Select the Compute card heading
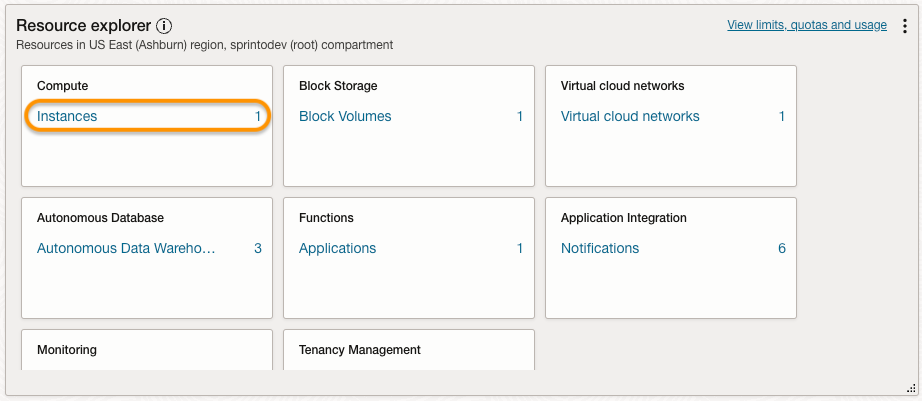Screen dimensions: 922x401 [x=63, y=86]
